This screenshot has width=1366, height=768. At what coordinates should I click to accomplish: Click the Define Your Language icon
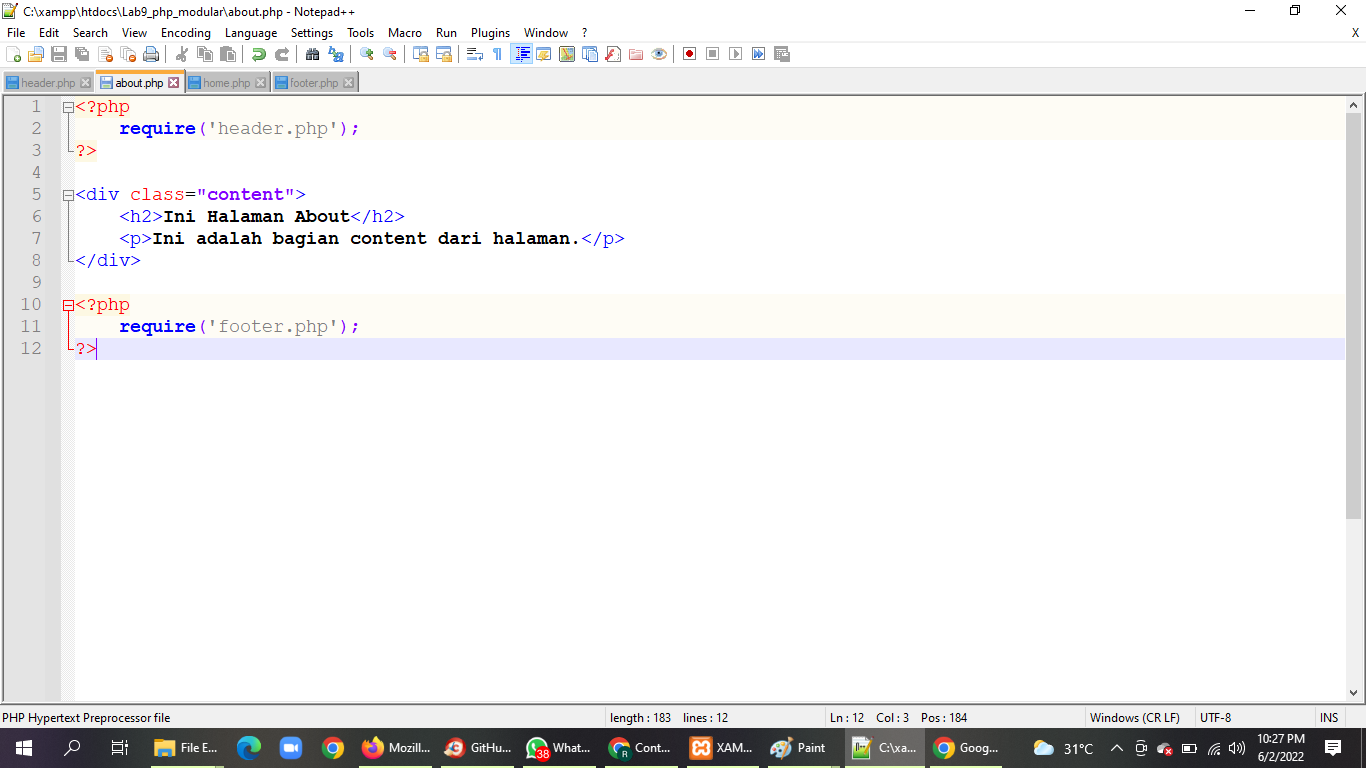(544, 54)
